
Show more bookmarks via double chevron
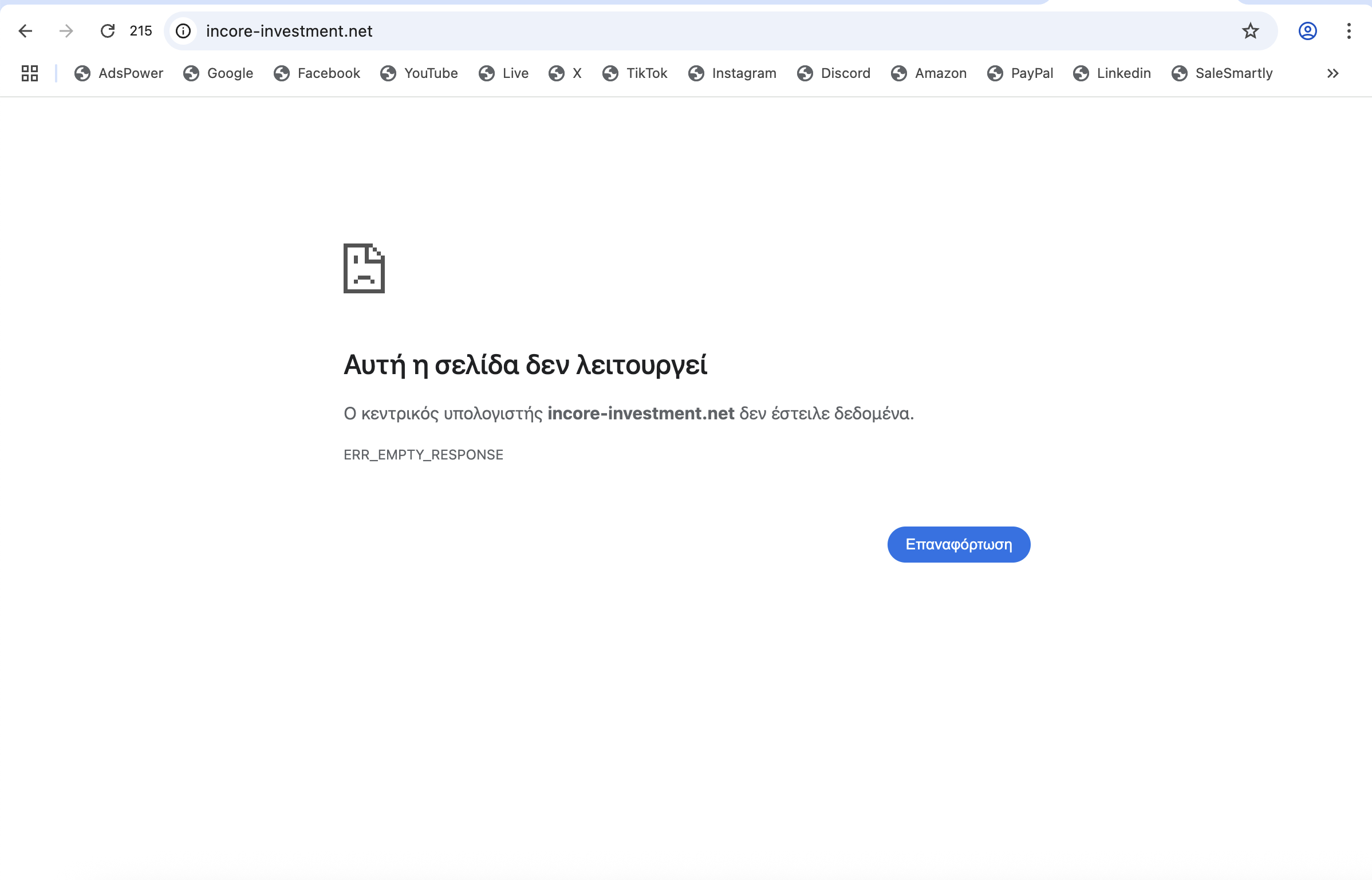1333,73
